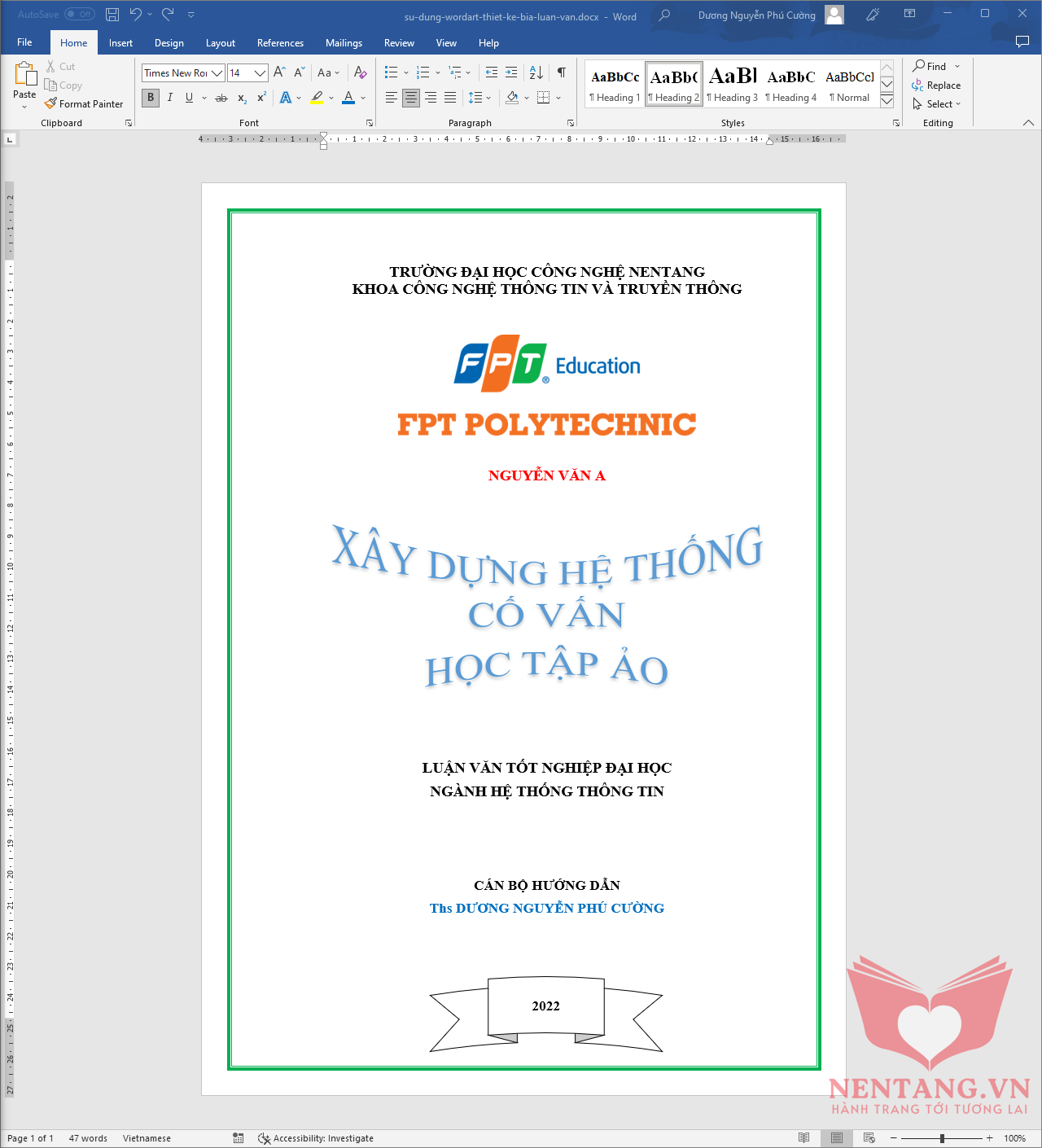Toggle Bold formatting
The height and width of the screenshot is (1148, 1042).
tap(151, 98)
